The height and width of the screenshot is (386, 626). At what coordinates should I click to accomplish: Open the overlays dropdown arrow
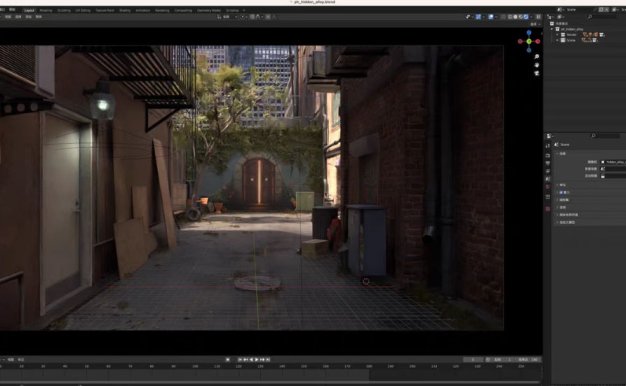click(x=496, y=17)
